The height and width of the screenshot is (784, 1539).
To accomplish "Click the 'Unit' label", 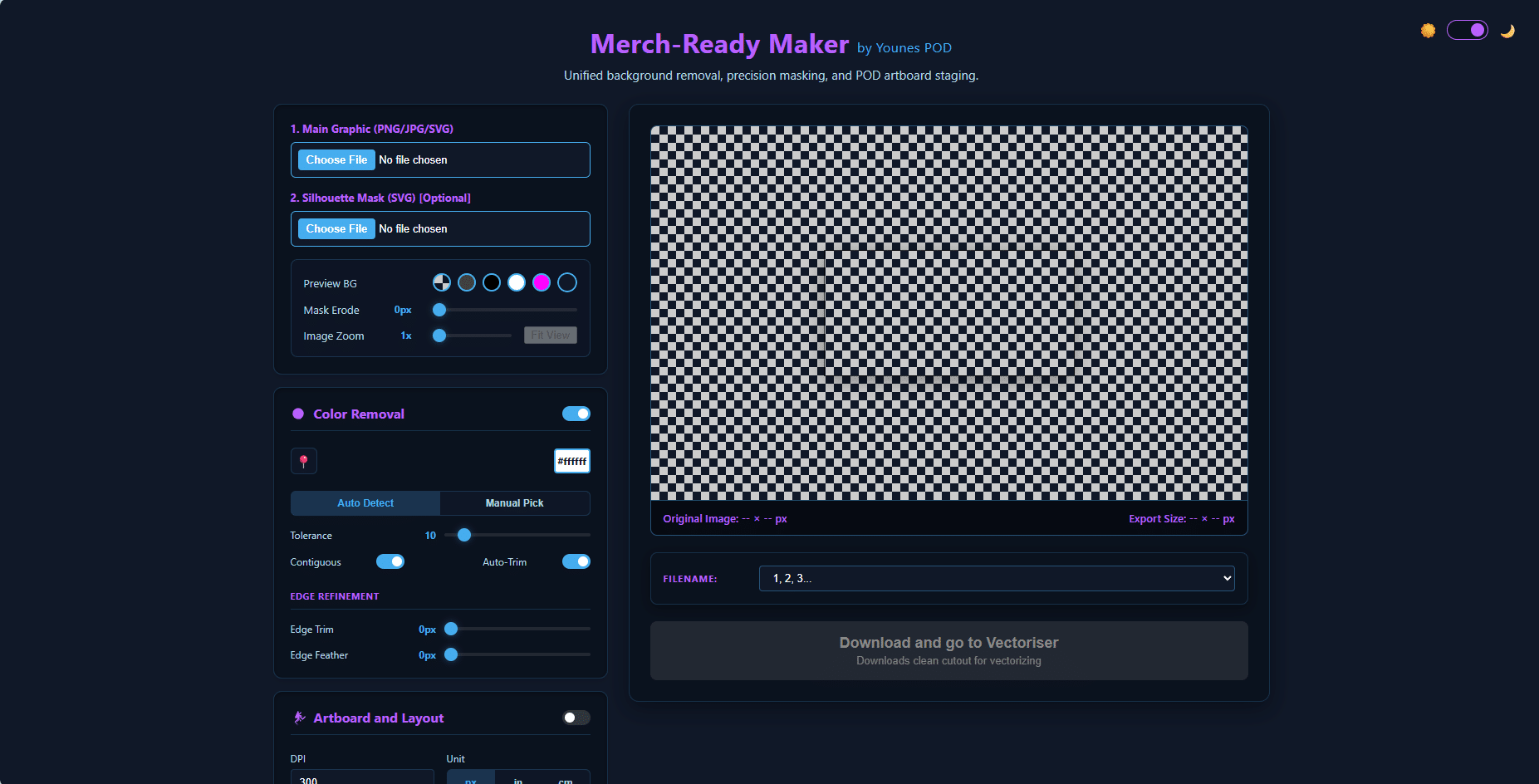I will point(456,759).
